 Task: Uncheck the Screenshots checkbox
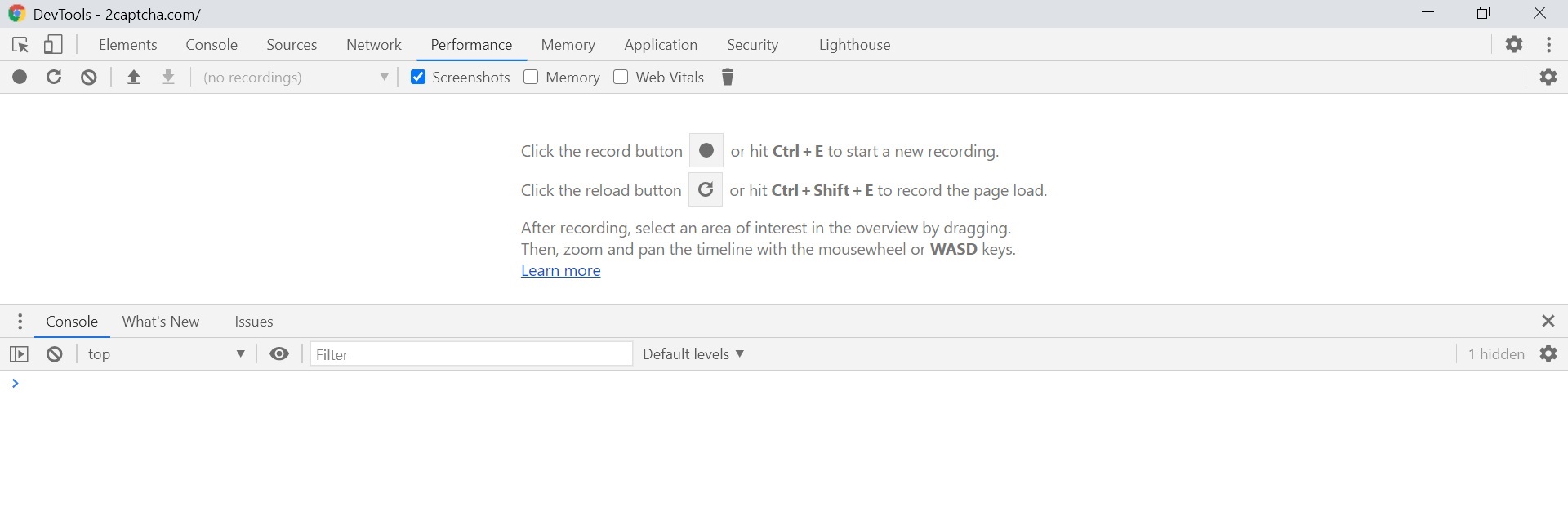[418, 78]
